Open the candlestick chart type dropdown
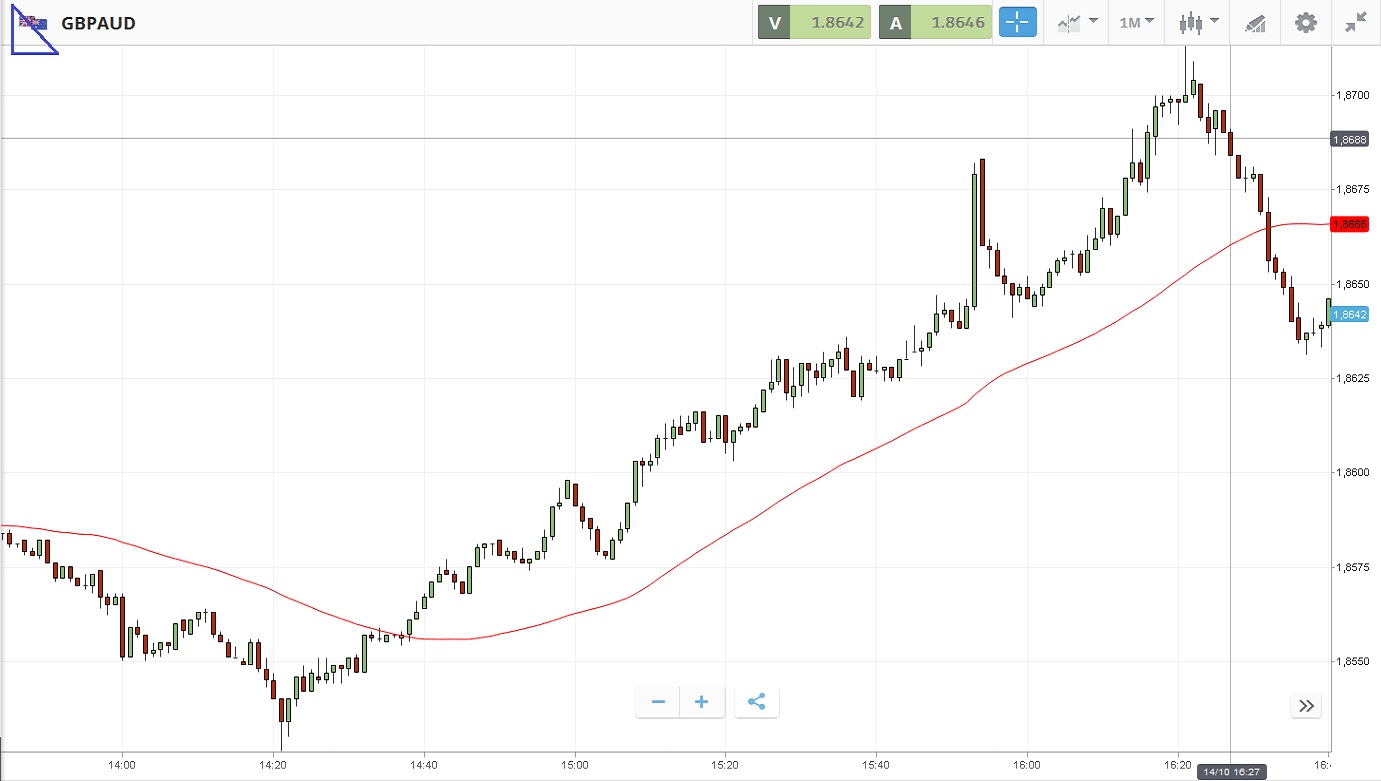1381x781 pixels. pos(1199,22)
